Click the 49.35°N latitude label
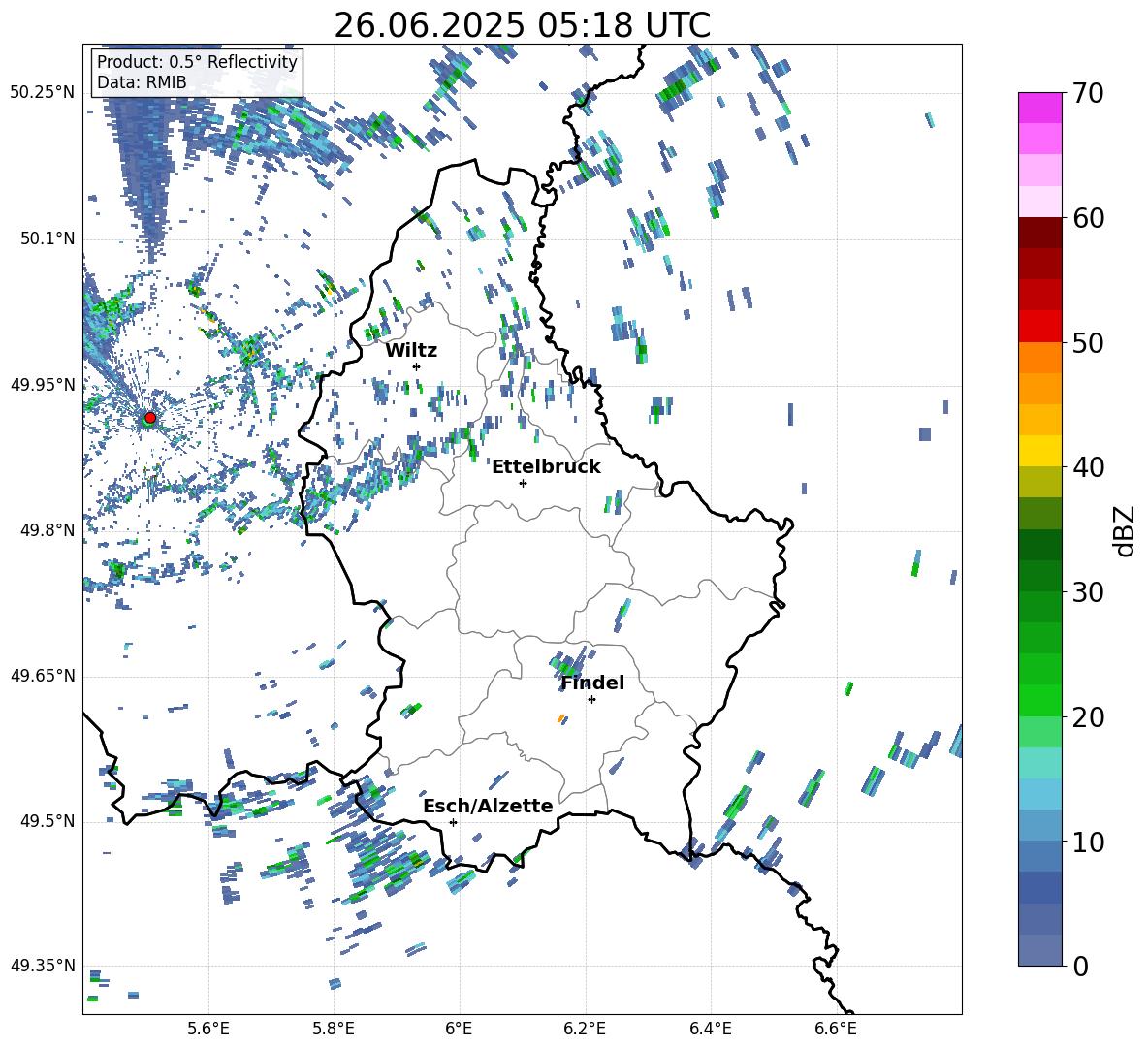The height and width of the screenshot is (1048, 1148). [43, 966]
